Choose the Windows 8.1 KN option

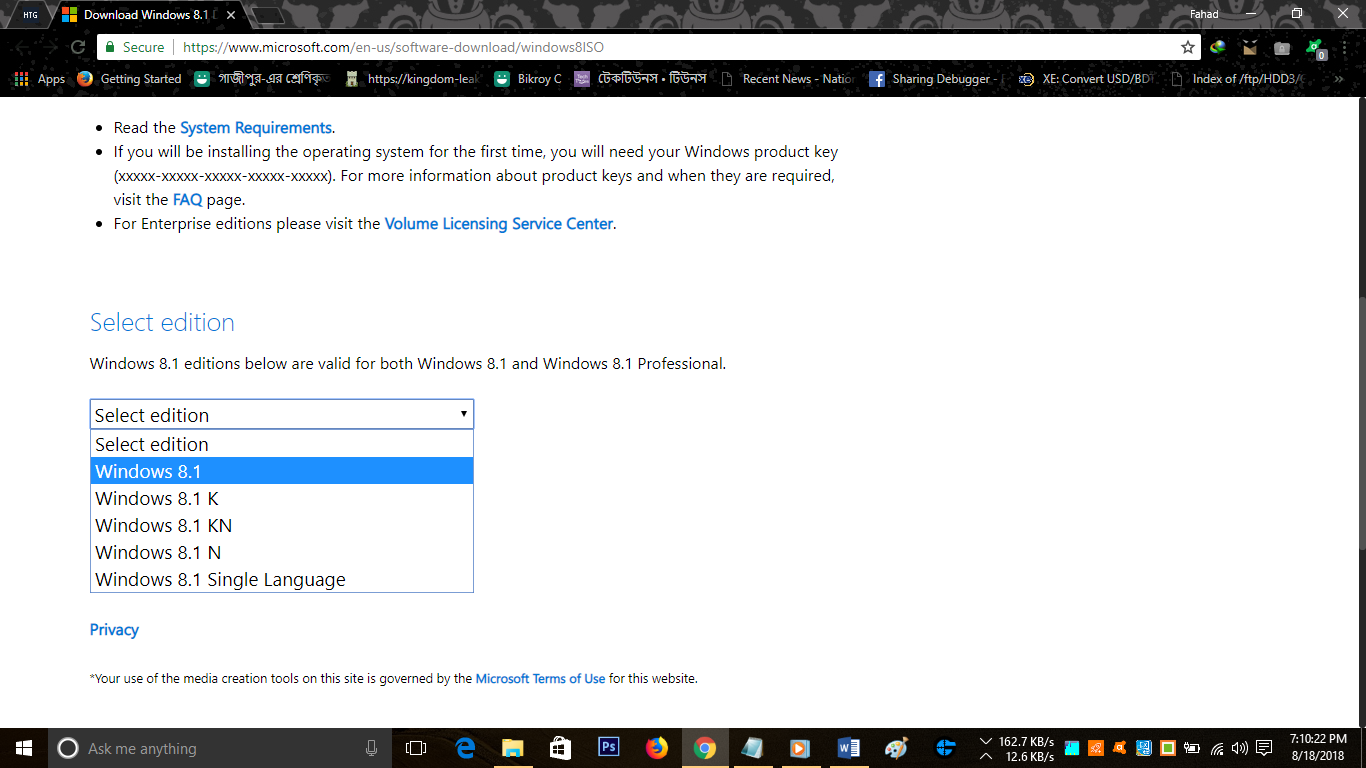pos(282,525)
